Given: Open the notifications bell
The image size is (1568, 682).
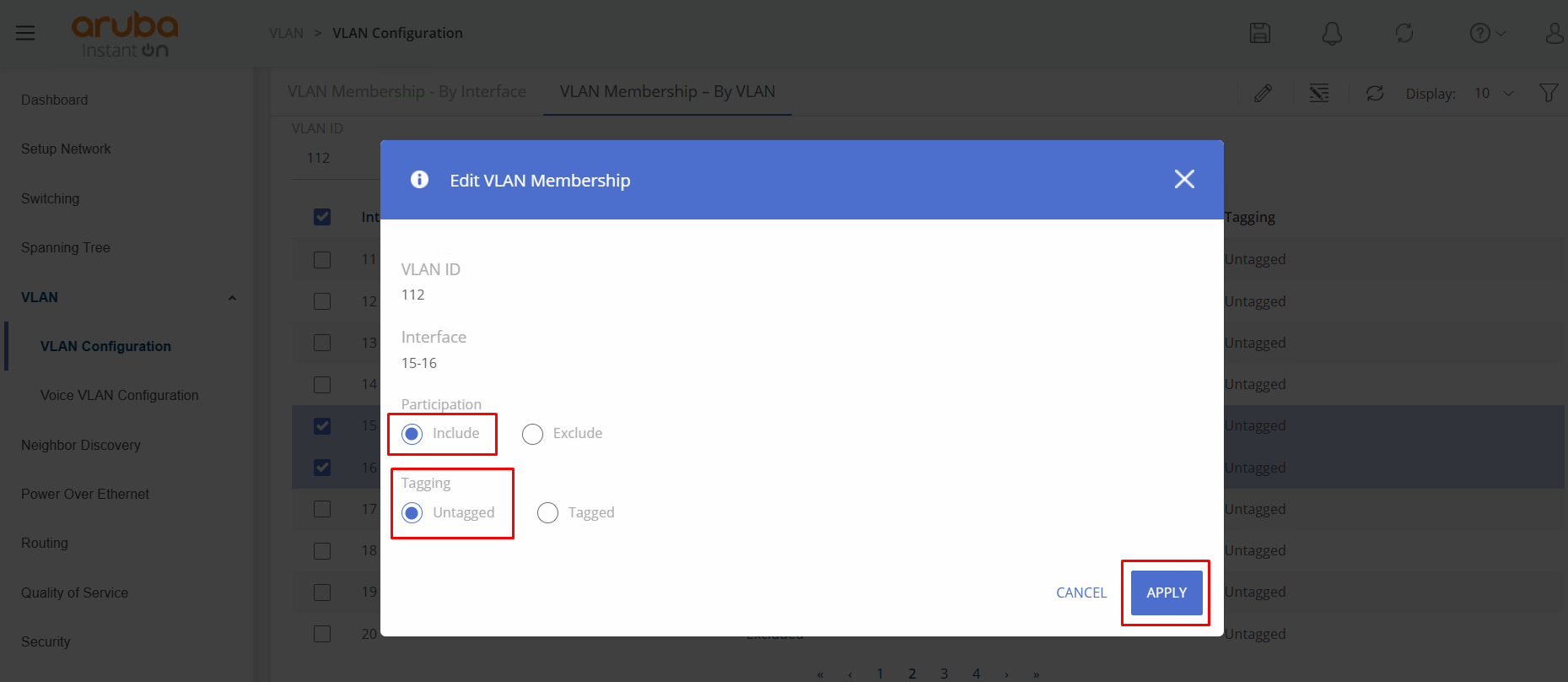Looking at the screenshot, I should pyautogui.click(x=1332, y=33).
